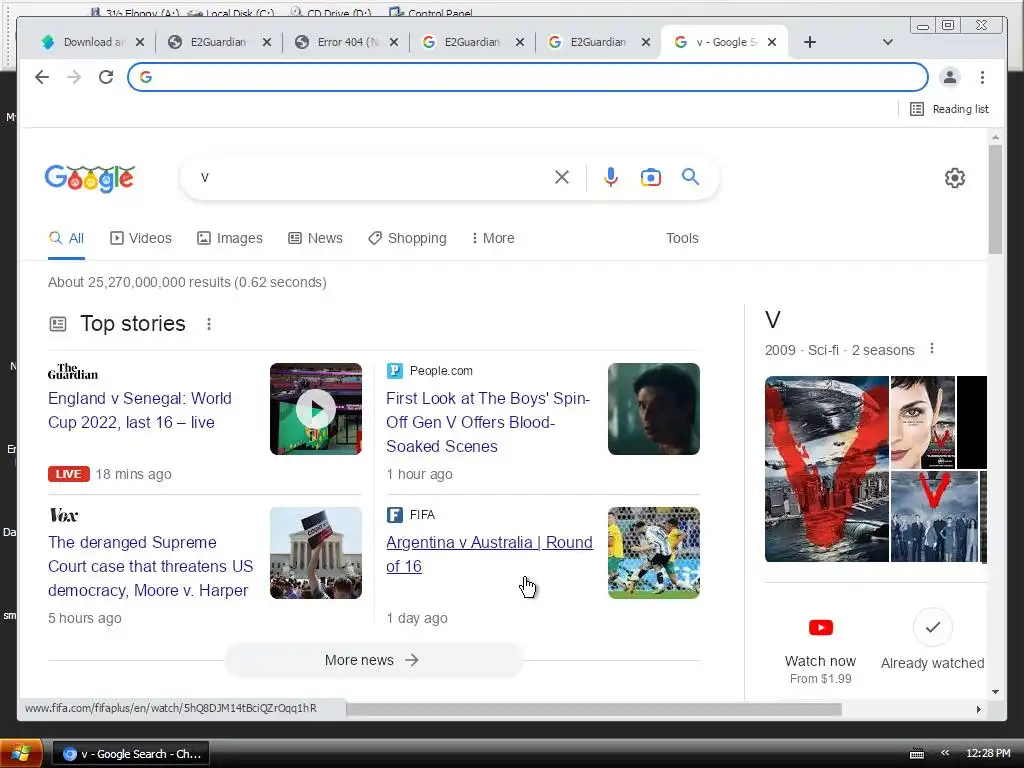Open Google quick settings gear
This screenshot has width=1024, height=768.
pos(955,178)
